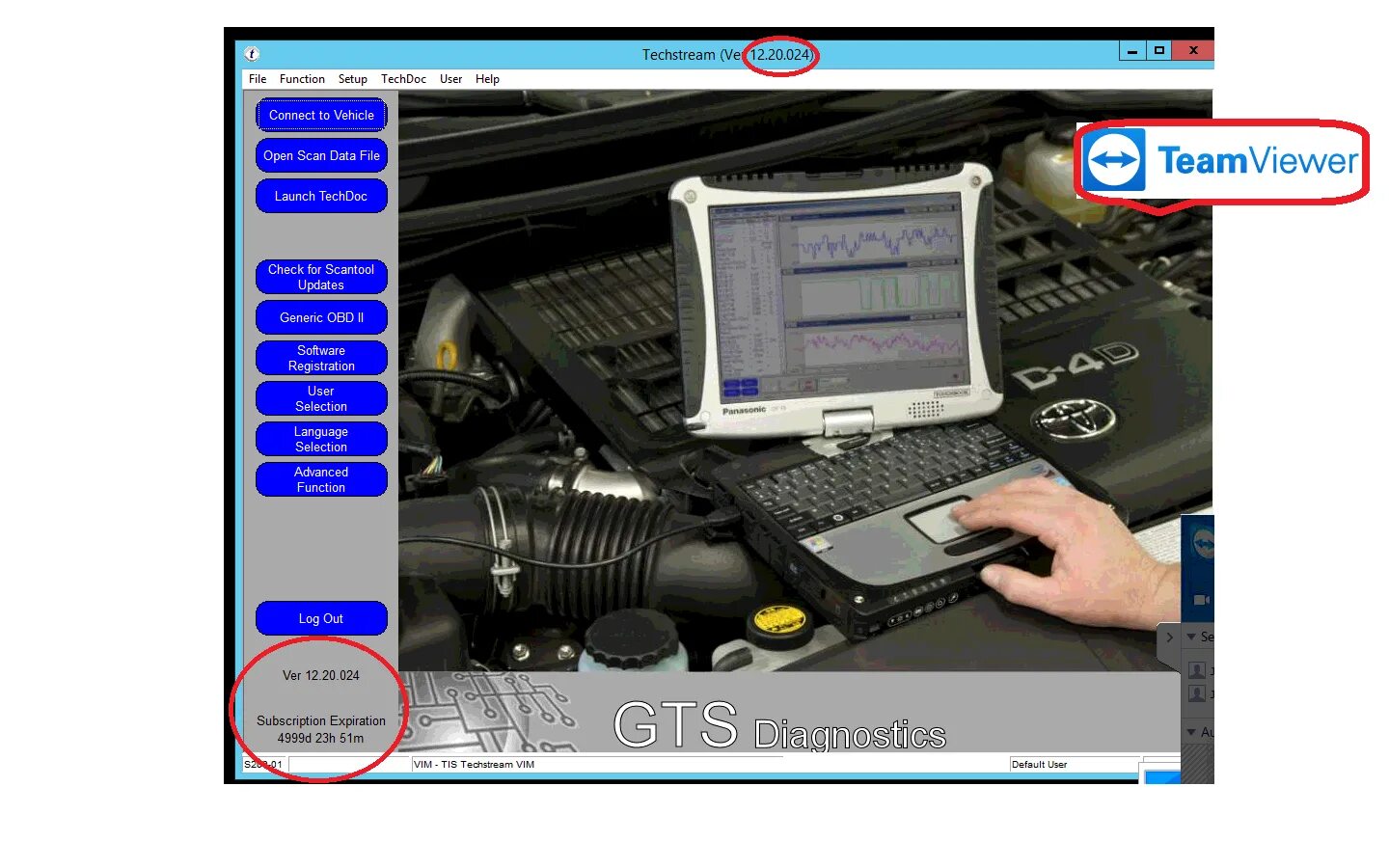
Task: Click the Log Out button
Action: click(x=321, y=618)
